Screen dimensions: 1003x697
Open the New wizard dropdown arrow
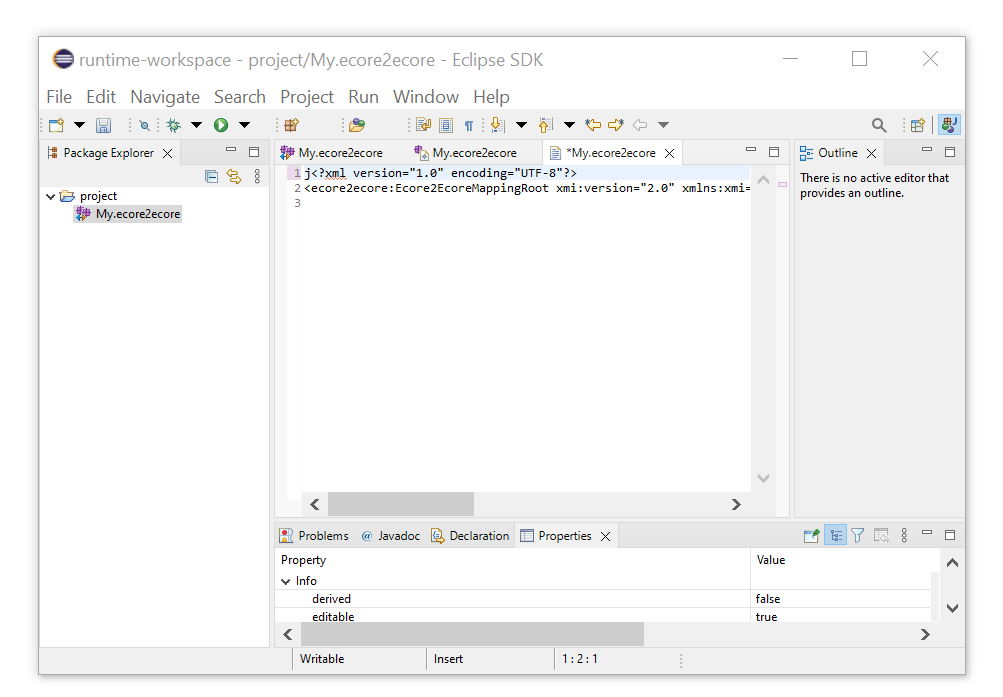point(79,125)
